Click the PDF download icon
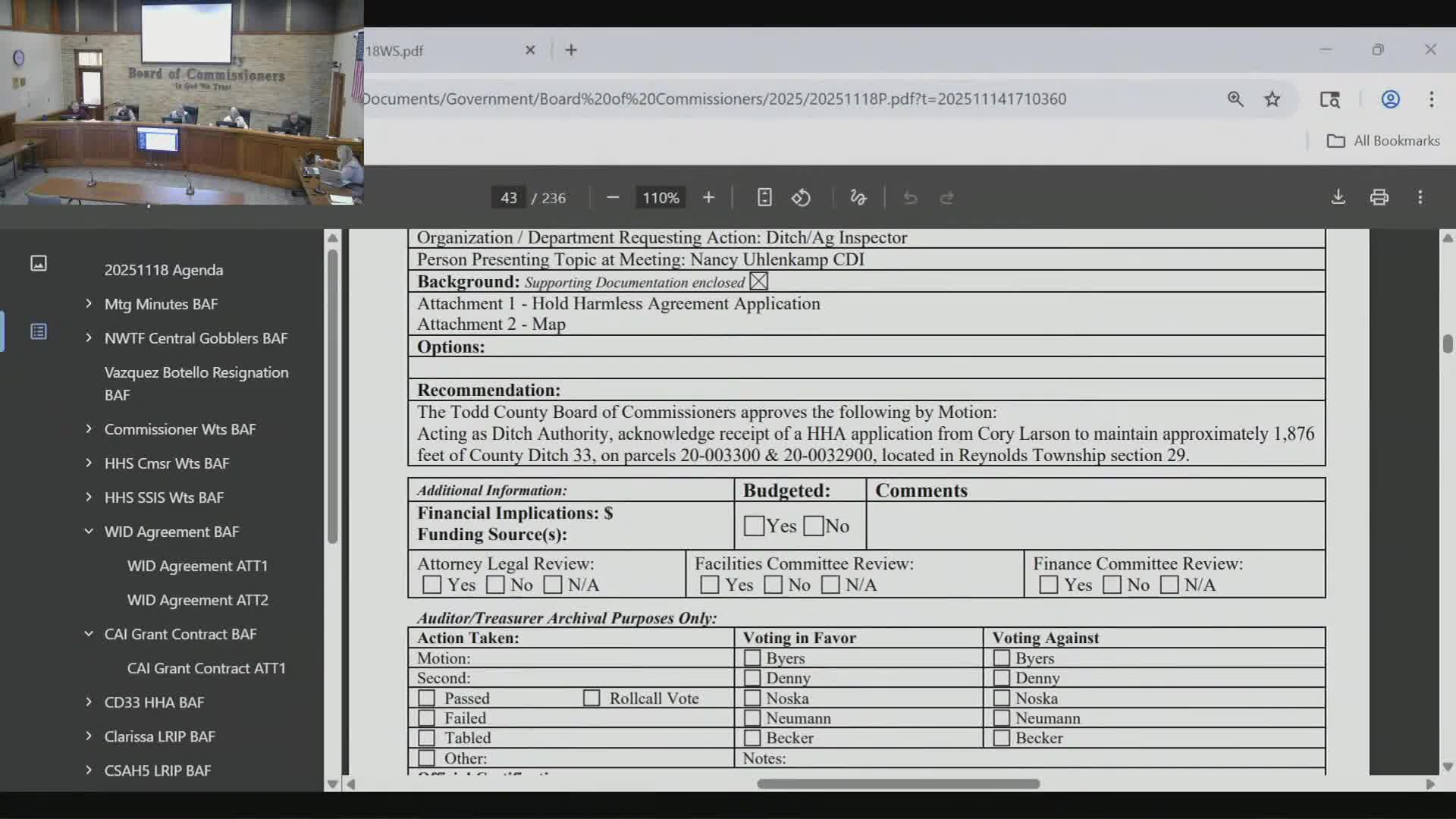 [x=1338, y=197]
